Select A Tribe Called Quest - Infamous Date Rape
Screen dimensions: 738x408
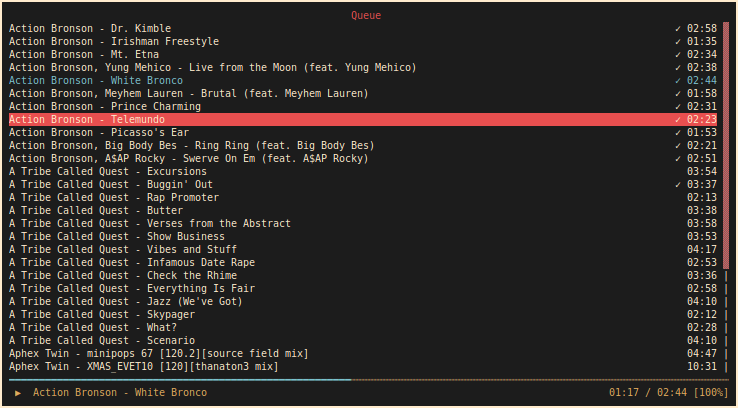coord(132,263)
